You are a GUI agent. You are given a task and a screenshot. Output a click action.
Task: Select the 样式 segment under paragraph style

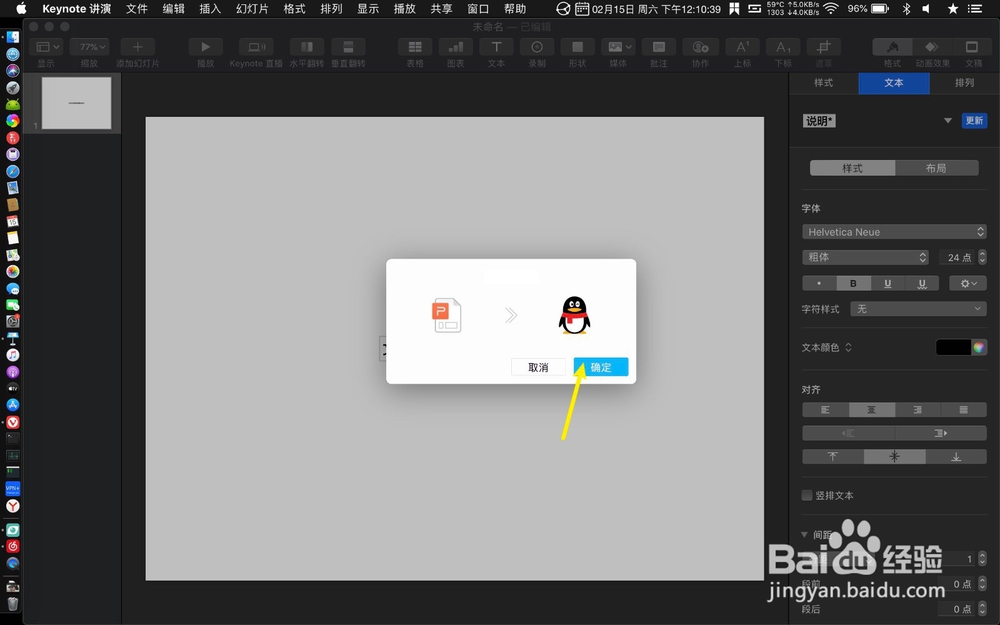tap(852, 168)
